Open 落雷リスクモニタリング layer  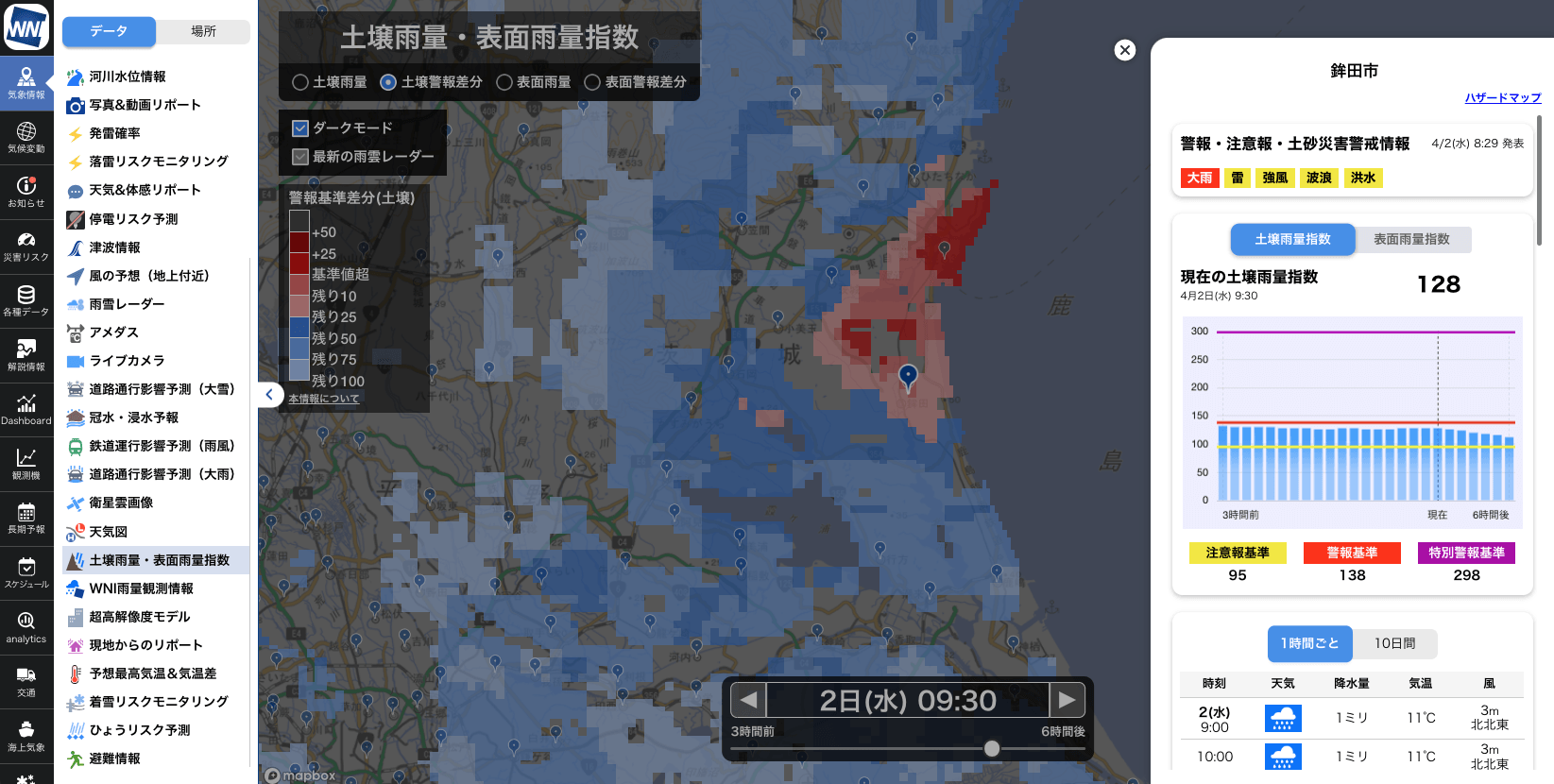pos(158,162)
